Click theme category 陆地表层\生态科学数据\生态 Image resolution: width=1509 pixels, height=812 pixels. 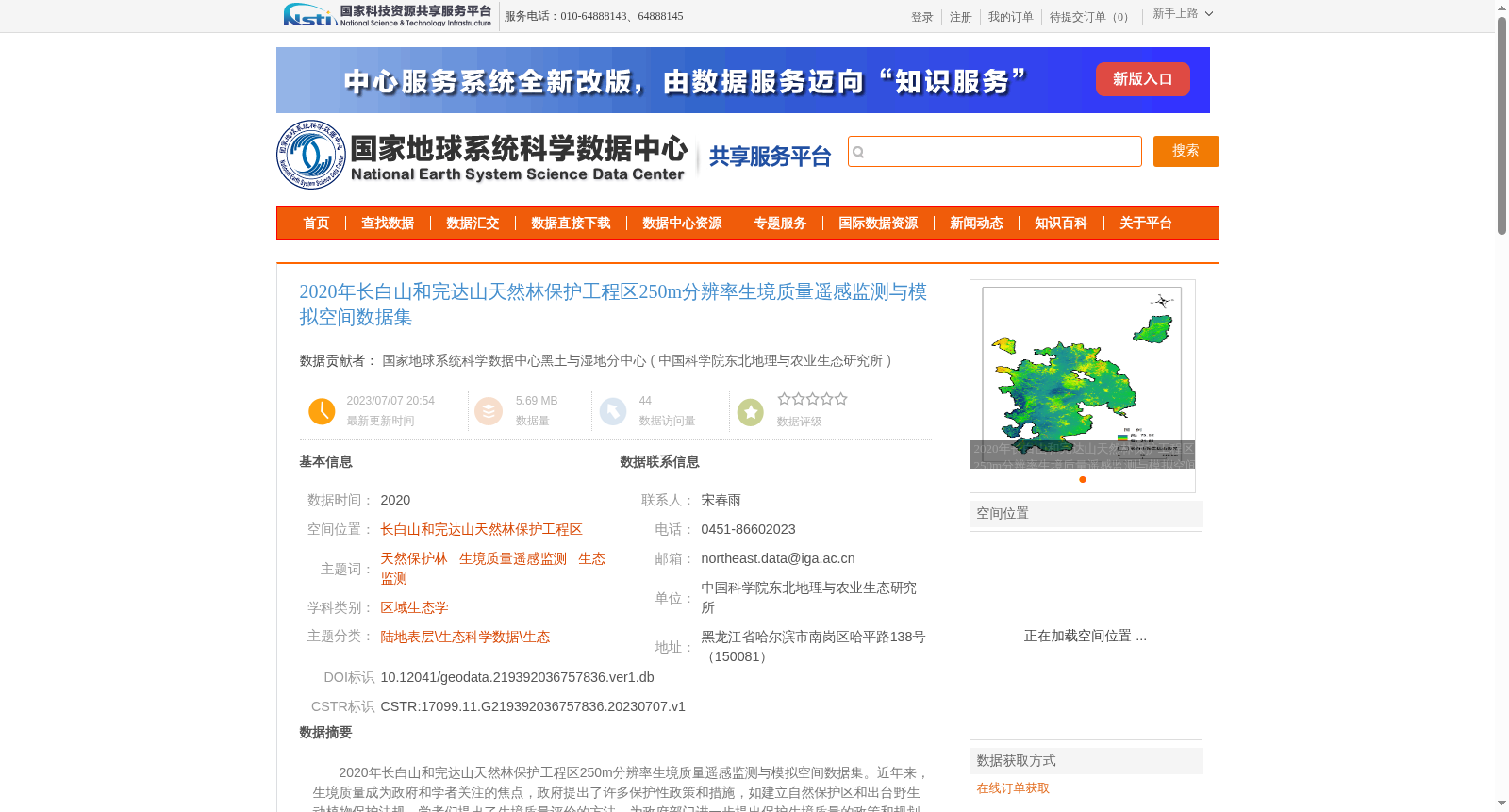click(x=465, y=637)
